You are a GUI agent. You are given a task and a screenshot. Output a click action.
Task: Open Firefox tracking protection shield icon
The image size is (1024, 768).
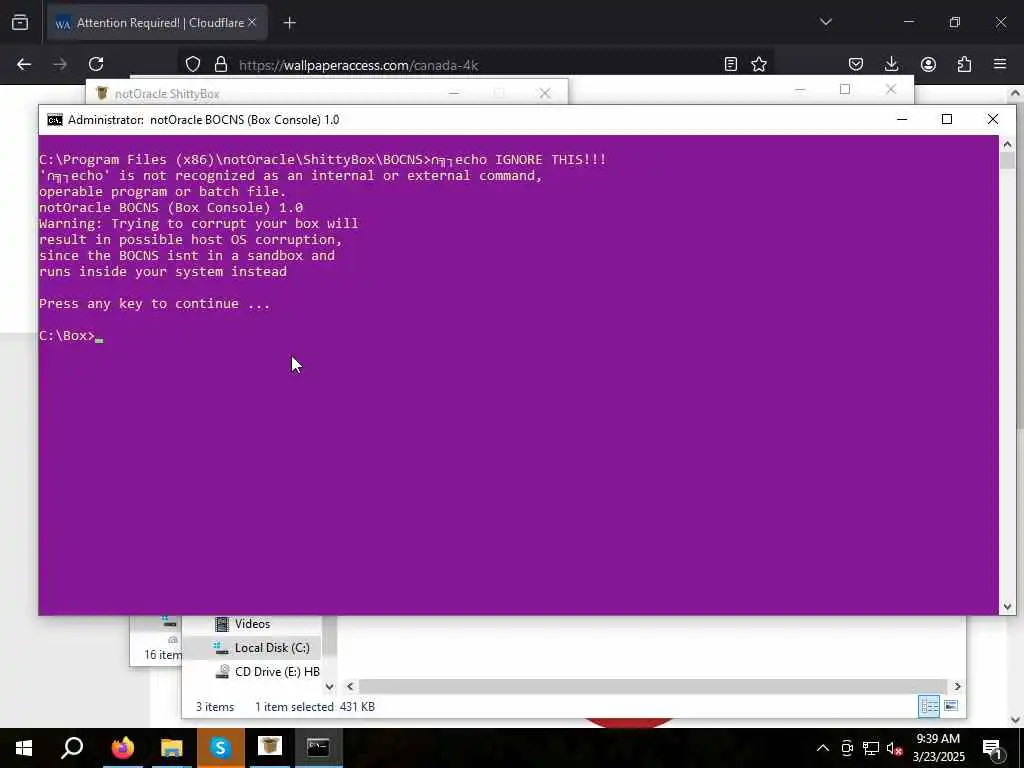click(193, 64)
